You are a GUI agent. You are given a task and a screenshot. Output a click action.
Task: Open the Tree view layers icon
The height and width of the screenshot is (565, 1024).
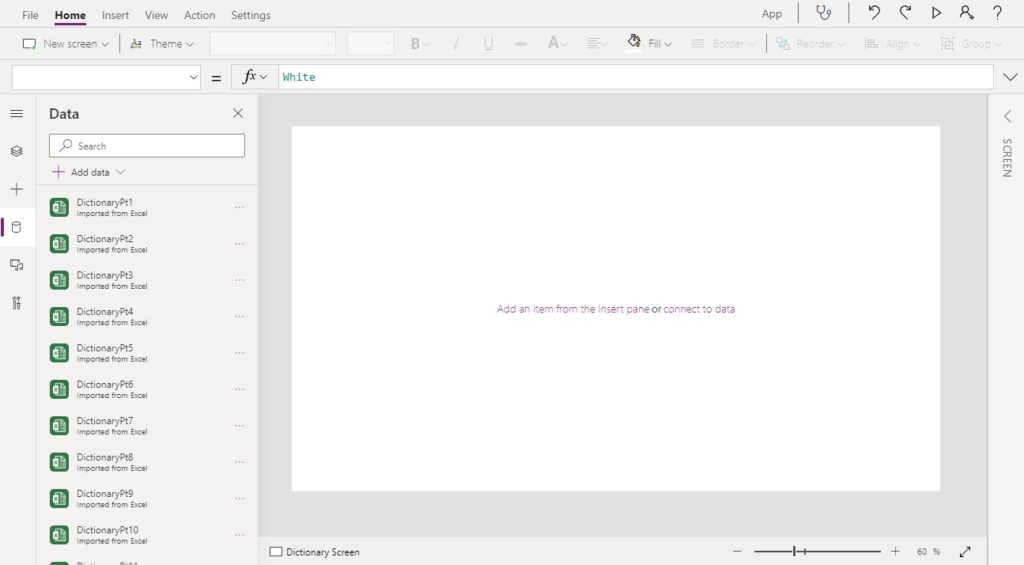(16, 151)
